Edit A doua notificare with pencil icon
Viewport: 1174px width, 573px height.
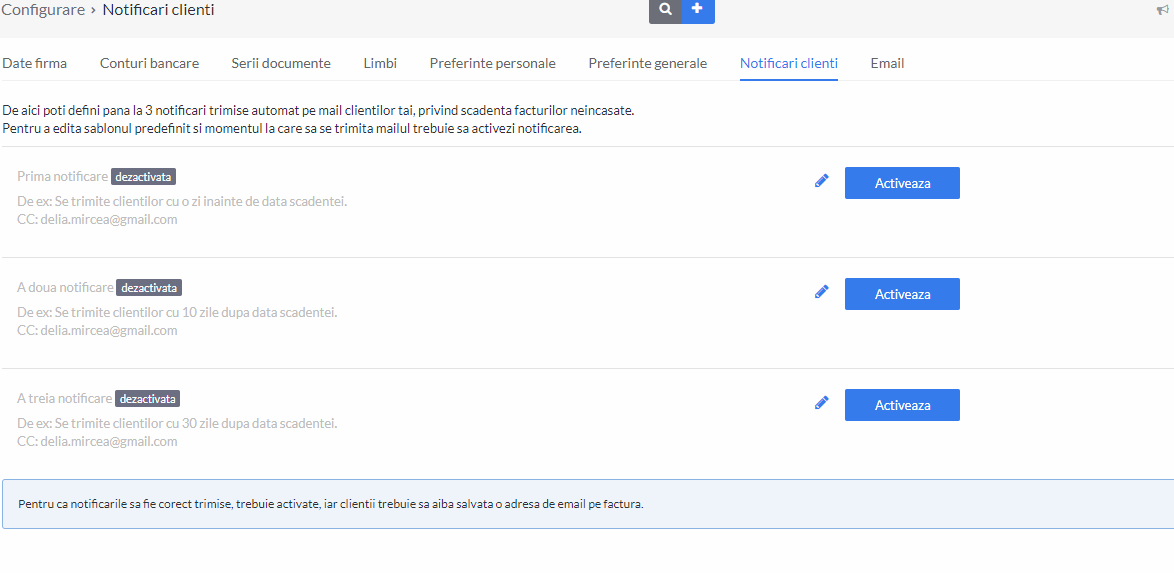point(821,291)
